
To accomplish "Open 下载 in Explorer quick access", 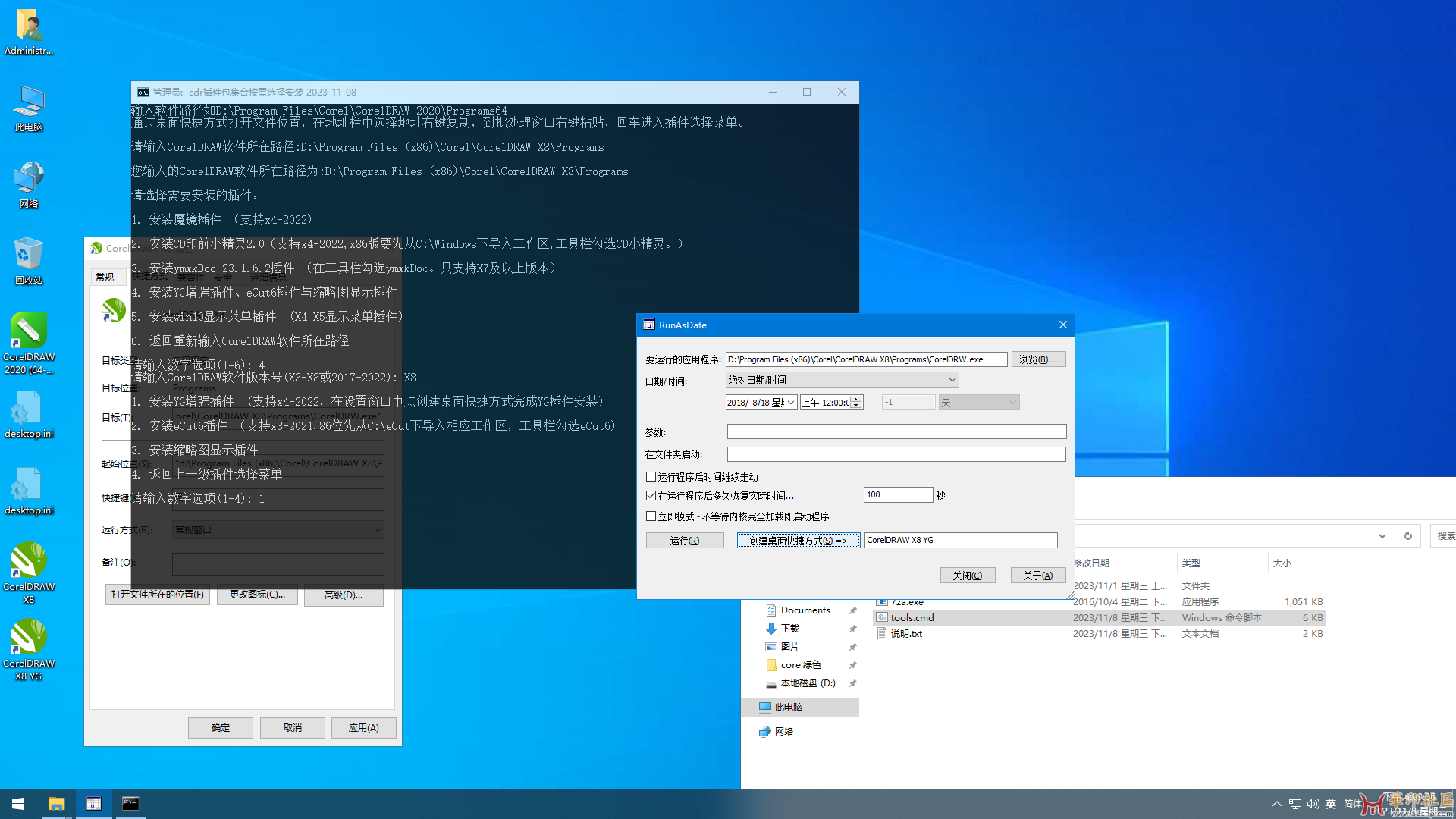I will [x=790, y=629].
